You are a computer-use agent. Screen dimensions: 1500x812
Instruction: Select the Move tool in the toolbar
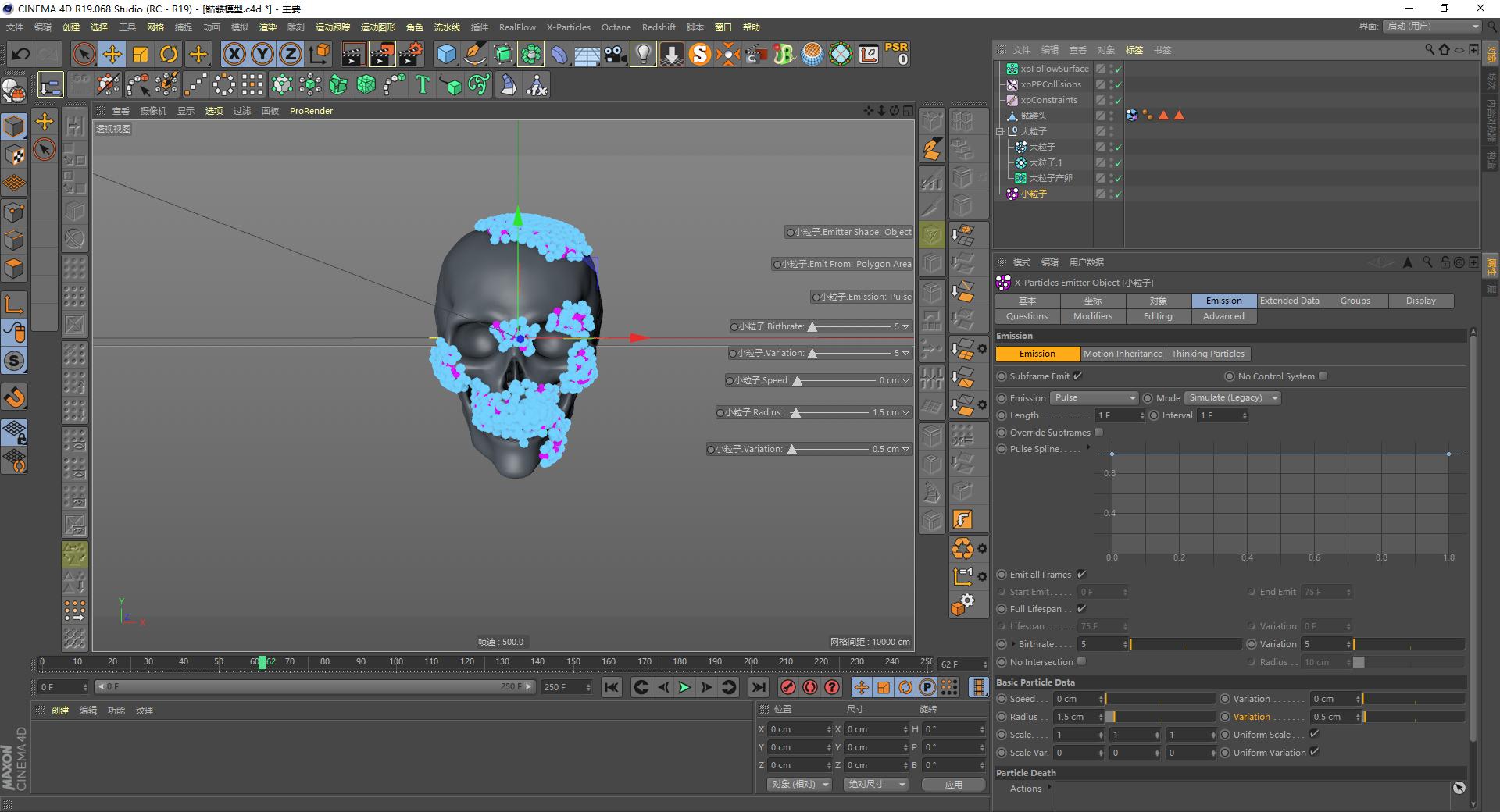[x=112, y=54]
